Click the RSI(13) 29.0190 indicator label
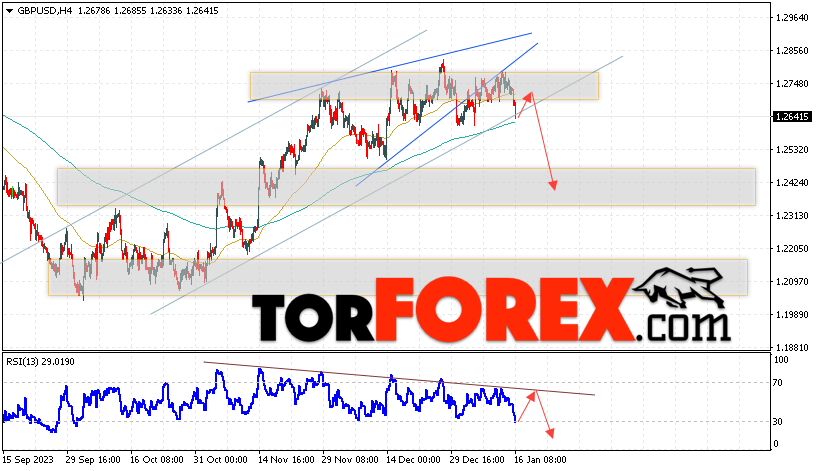Screen dimensions: 816x471 [41, 362]
